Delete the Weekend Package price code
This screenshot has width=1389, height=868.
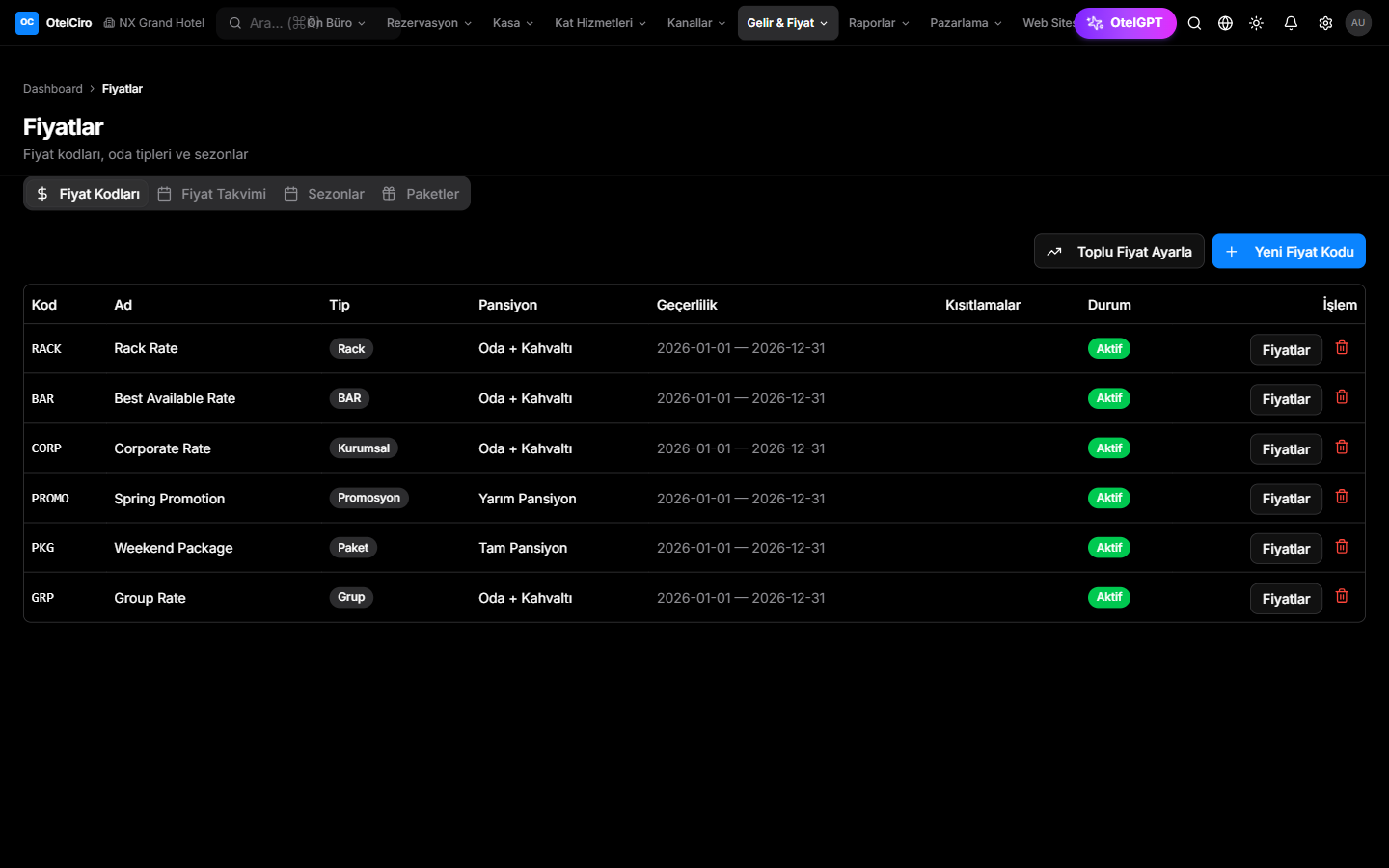pos(1342,547)
